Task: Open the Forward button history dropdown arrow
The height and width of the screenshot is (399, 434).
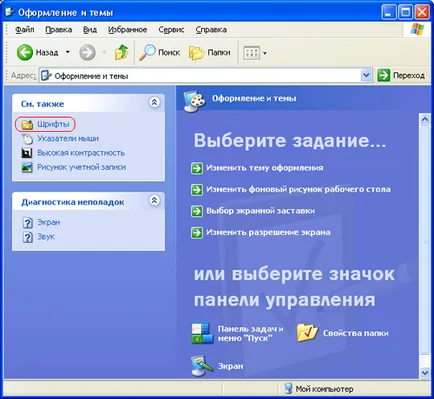Action: point(104,52)
